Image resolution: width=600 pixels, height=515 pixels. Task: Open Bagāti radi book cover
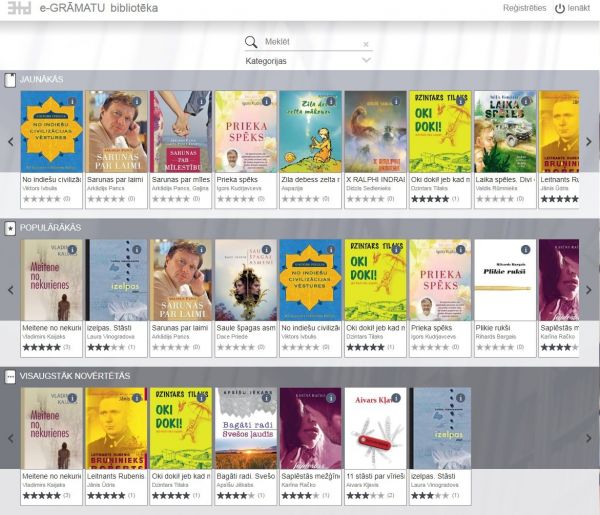tap(246, 429)
